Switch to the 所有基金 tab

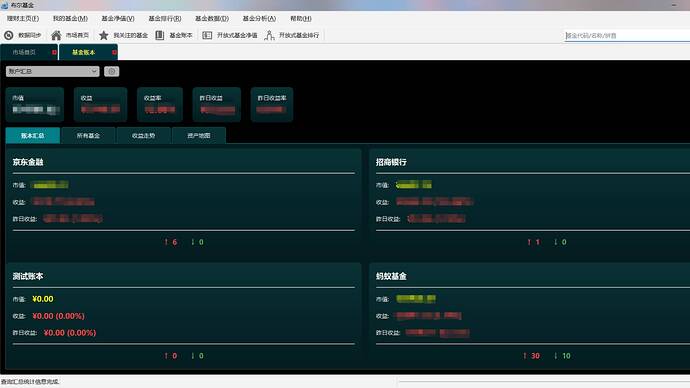(88, 135)
